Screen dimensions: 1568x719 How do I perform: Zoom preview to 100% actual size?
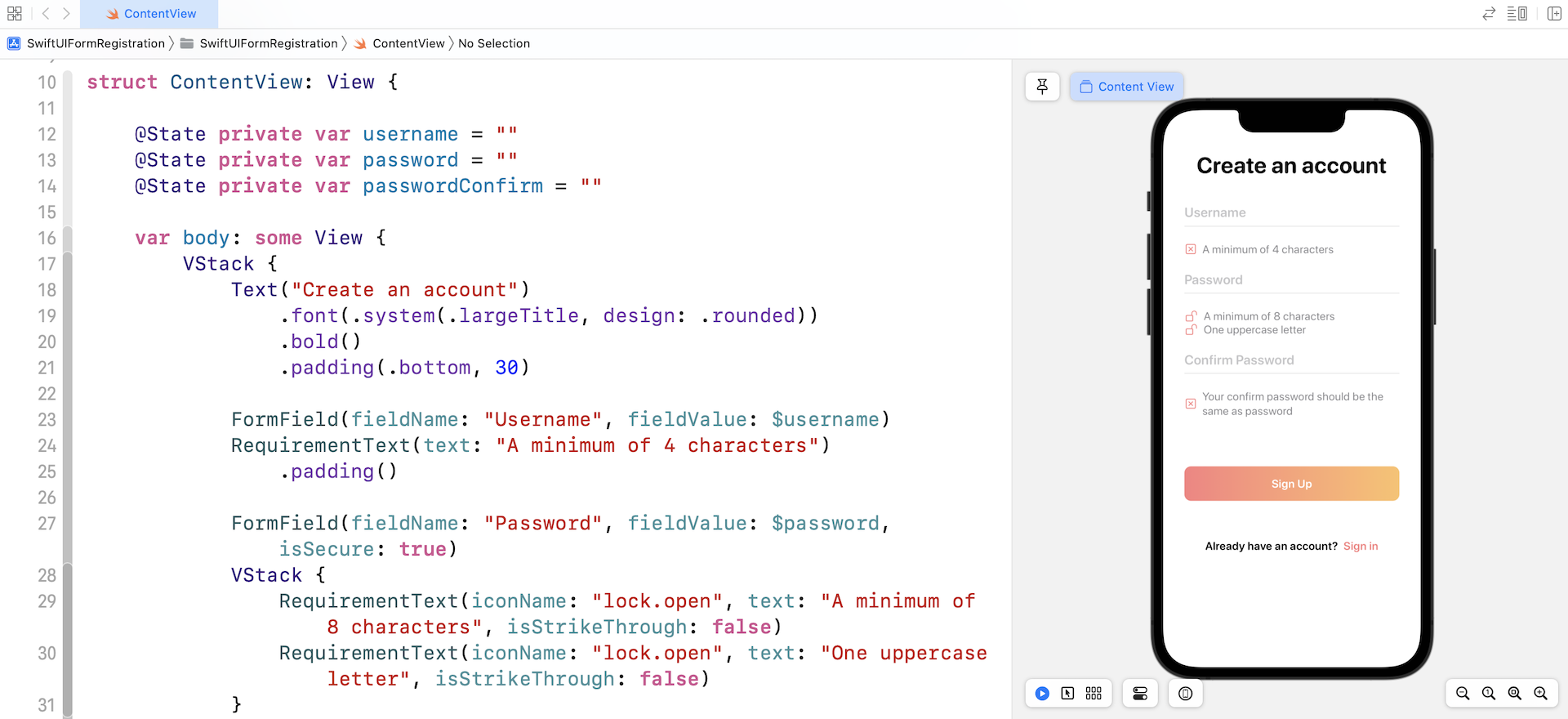(x=1489, y=694)
